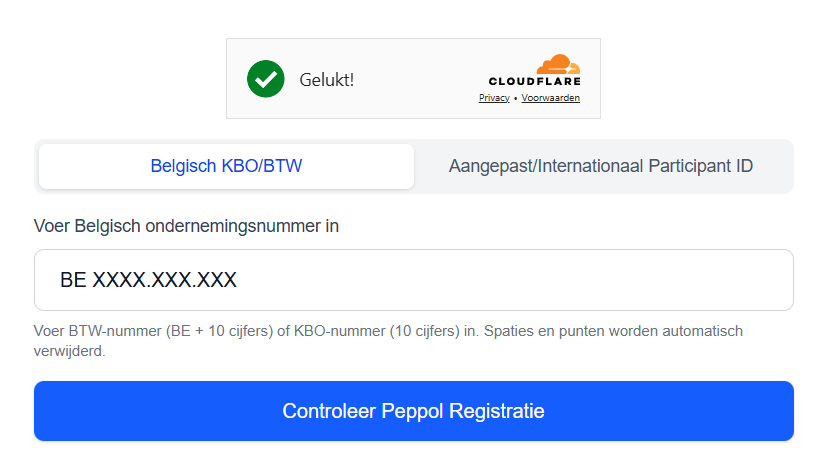Open the Cloudflare Privacy link
This screenshot has height=474, width=822.
pyautogui.click(x=494, y=98)
